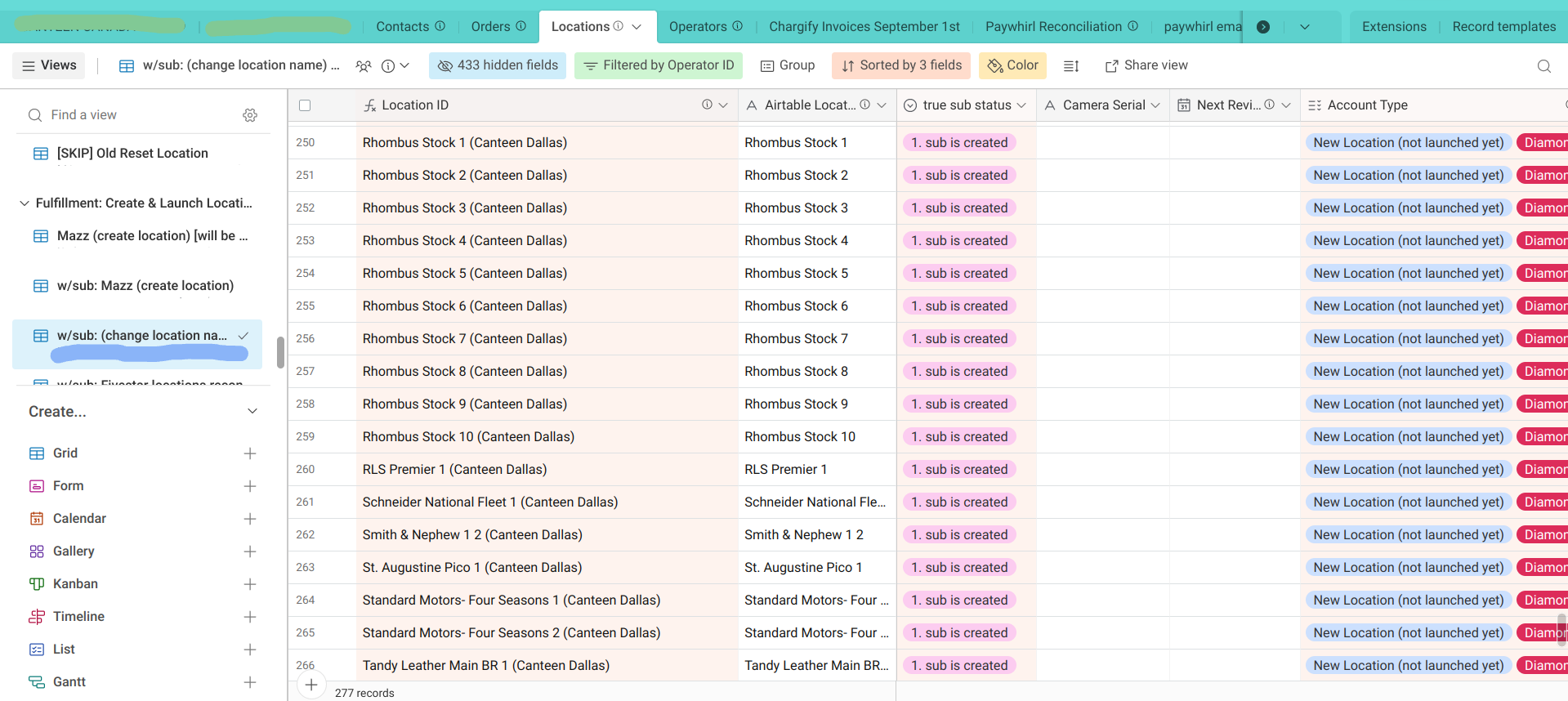Toggle the Views sidebar button

coord(49,65)
